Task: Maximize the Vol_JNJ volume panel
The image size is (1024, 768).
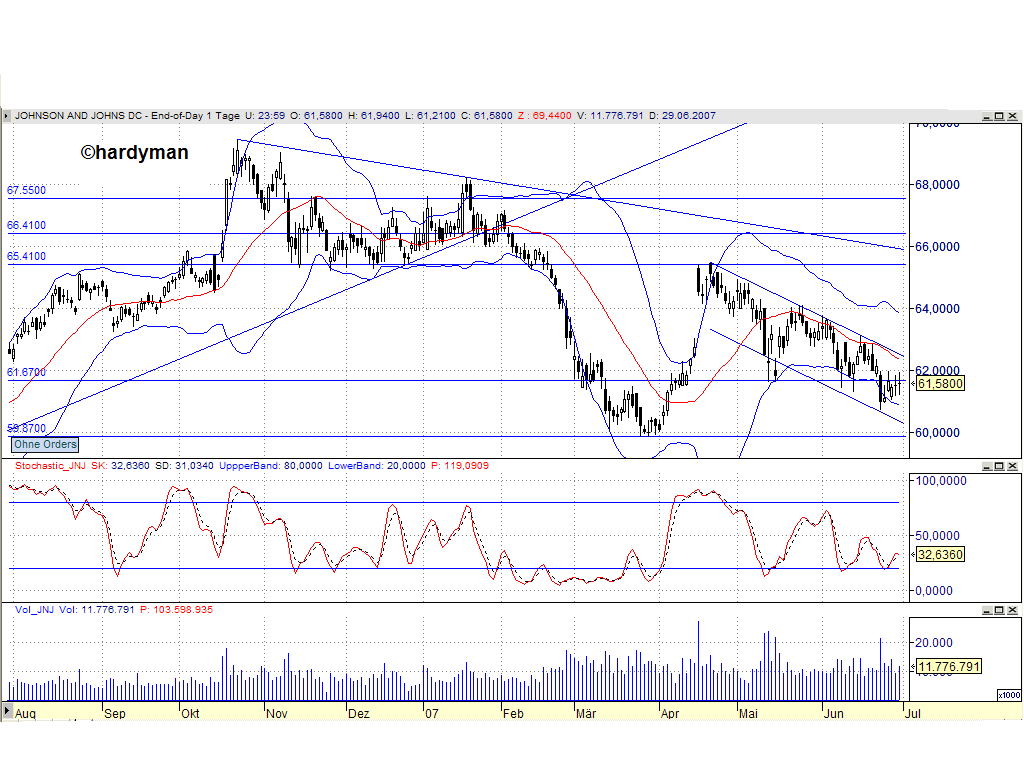Action: point(999,608)
